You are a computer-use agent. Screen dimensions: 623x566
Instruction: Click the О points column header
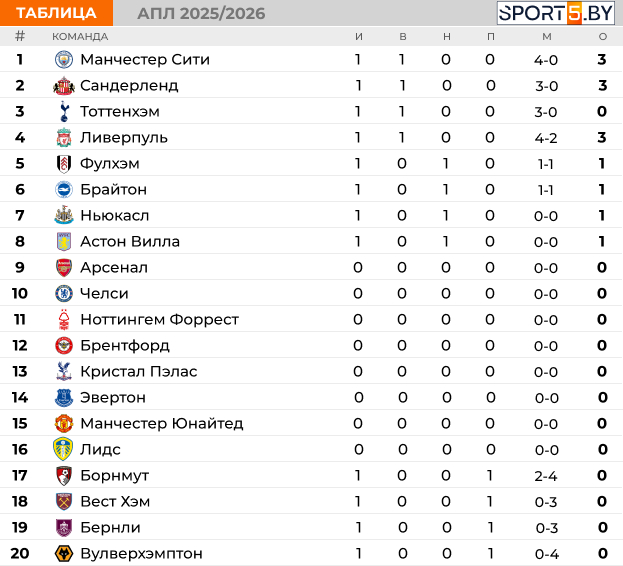(x=603, y=37)
